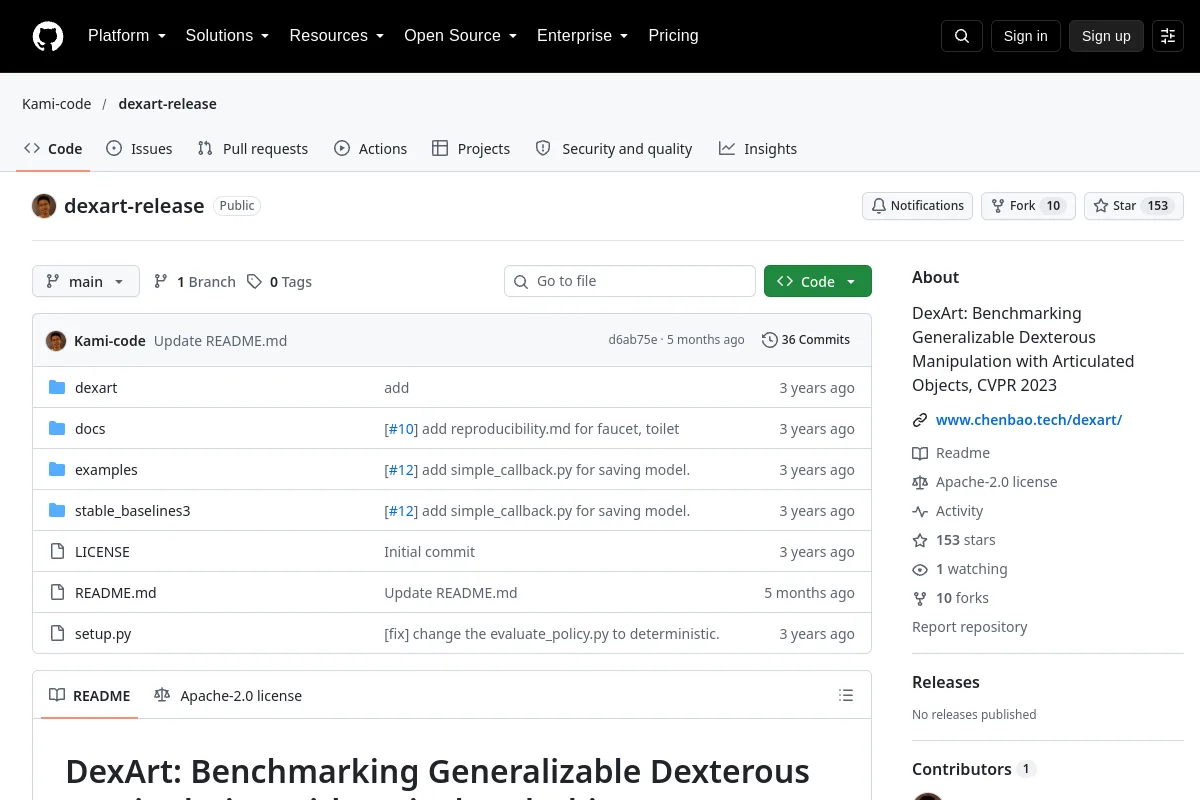
Task: Open the search magnifier button
Action: point(962,36)
